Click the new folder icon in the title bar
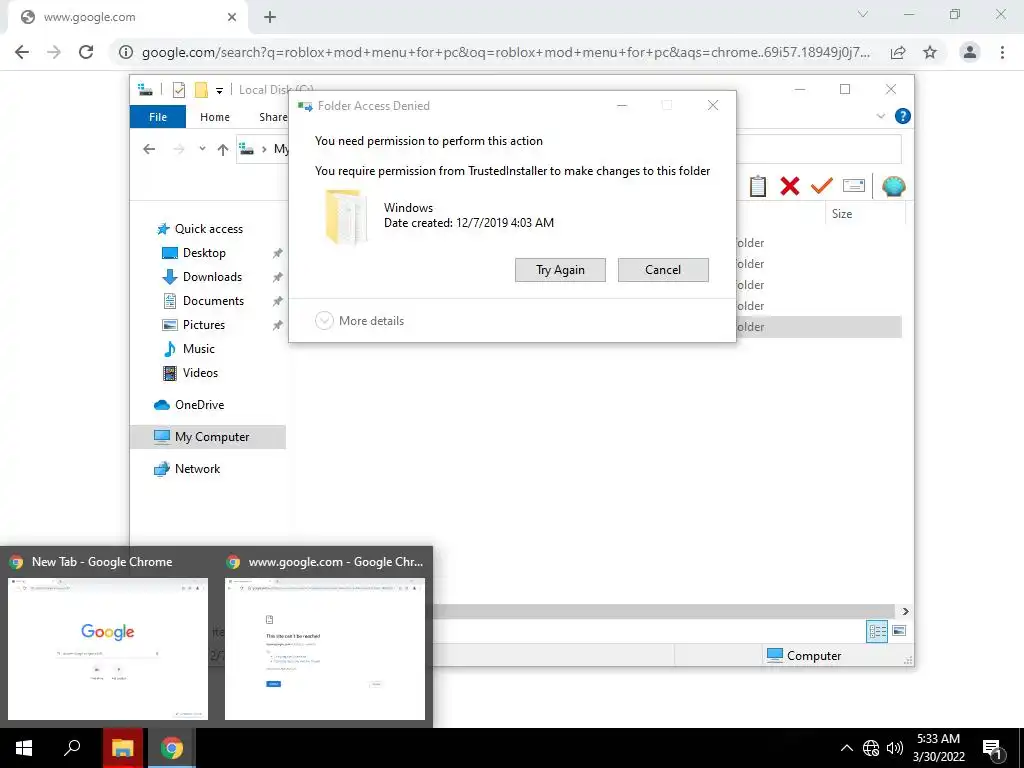1024x768 pixels. pyautogui.click(x=201, y=90)
